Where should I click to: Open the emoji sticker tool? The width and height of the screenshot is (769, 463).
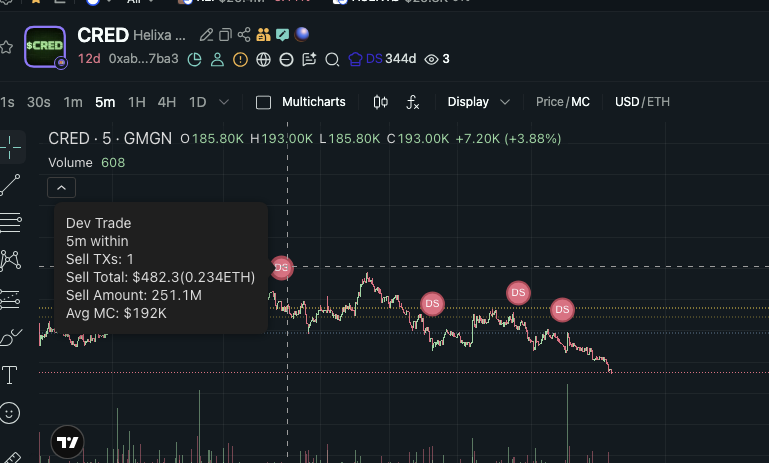pyautogui.click(x=10, y=413)
